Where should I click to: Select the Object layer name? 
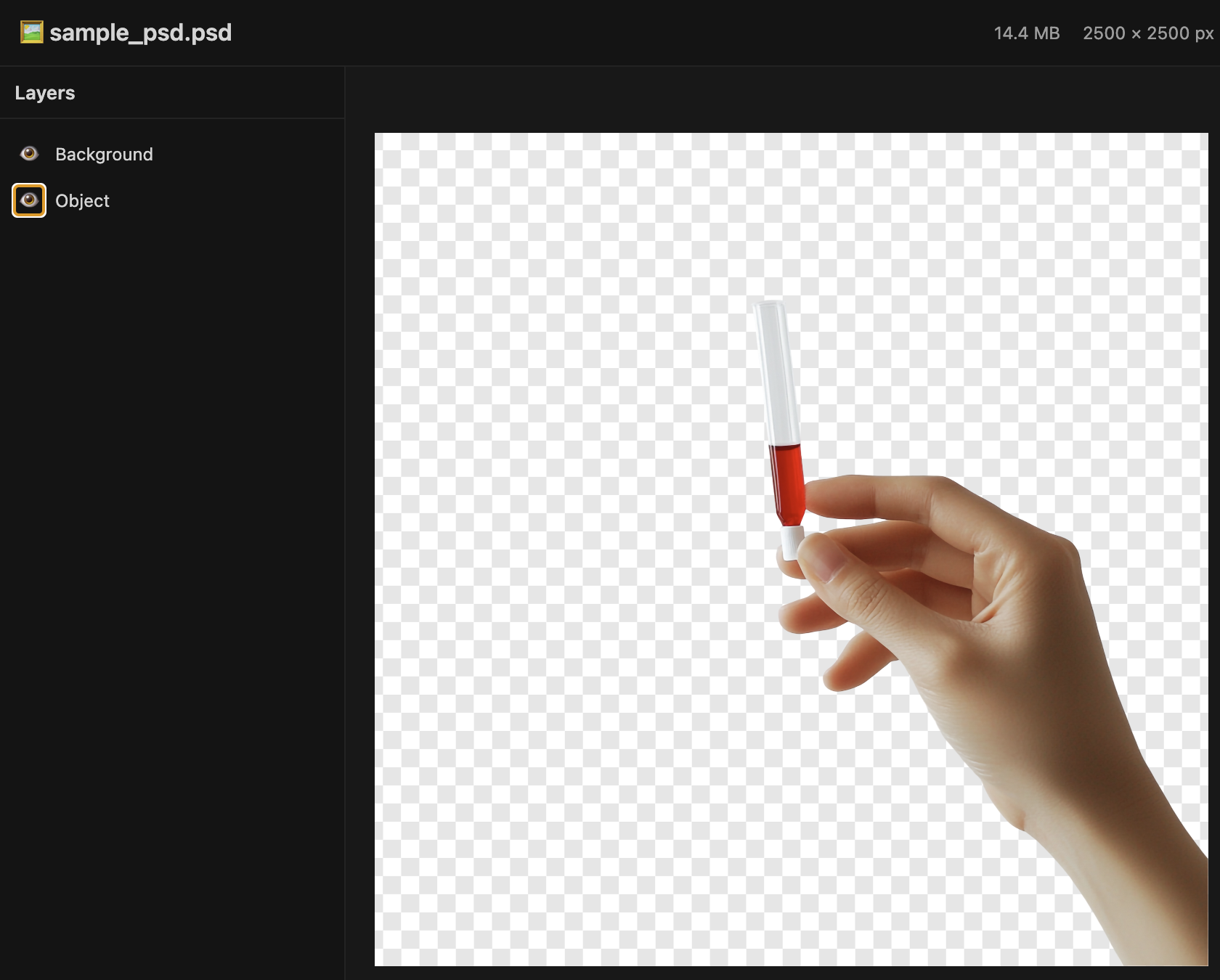click(x=82, y=201)
